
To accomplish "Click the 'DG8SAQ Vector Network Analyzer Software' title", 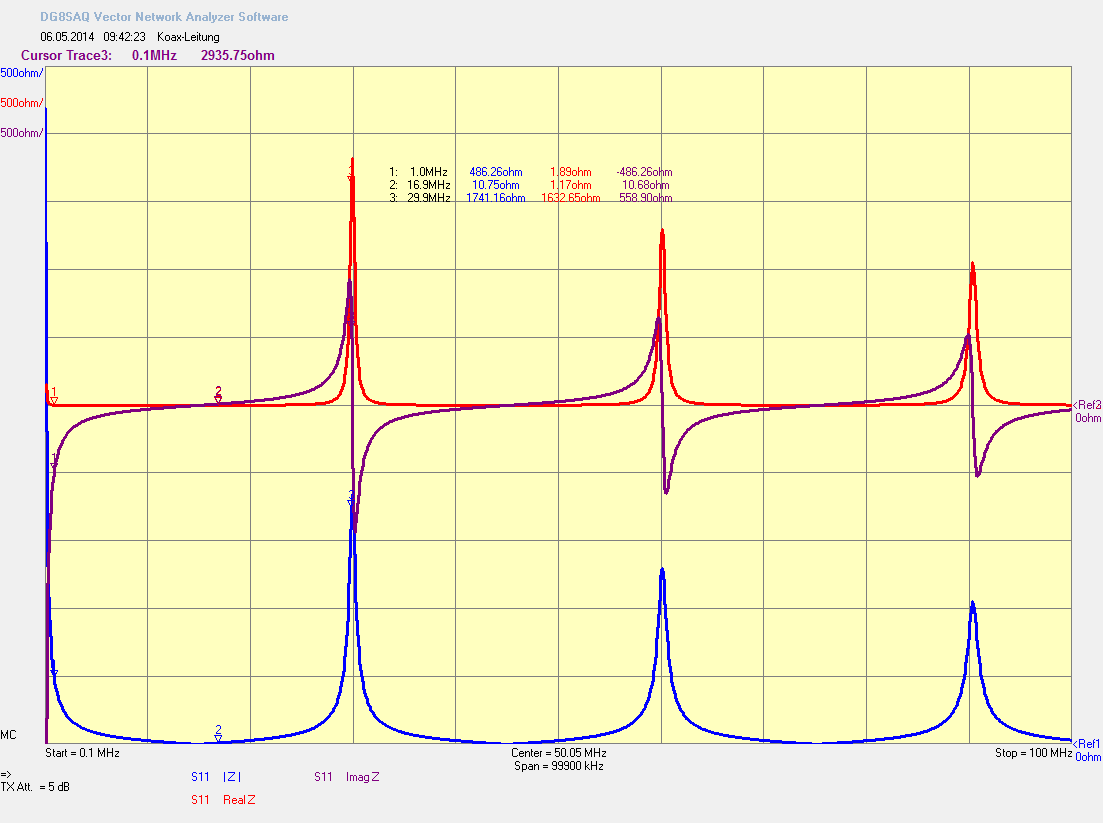I will click(164, 17).
